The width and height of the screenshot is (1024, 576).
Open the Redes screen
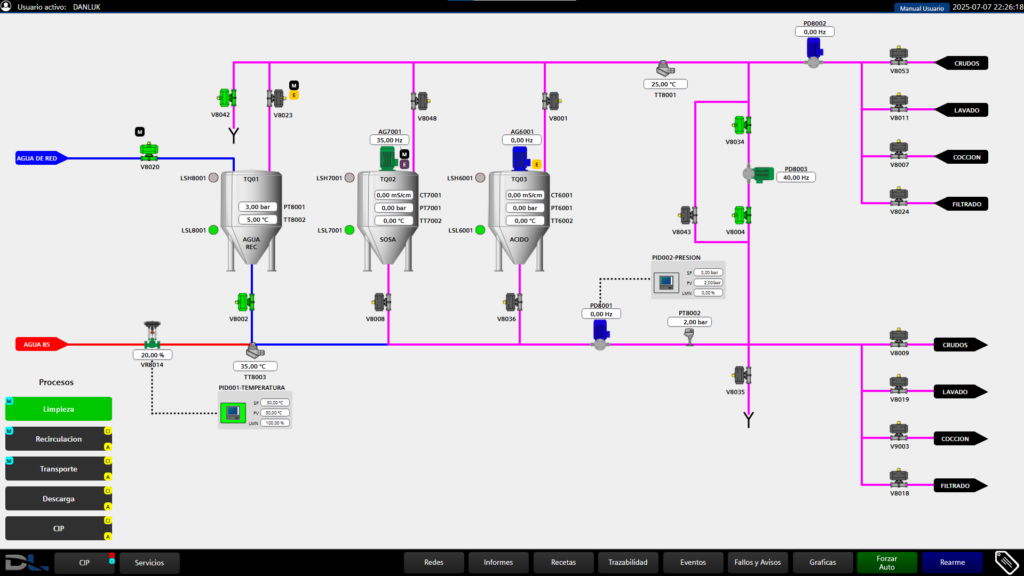(x=434, y=562)
